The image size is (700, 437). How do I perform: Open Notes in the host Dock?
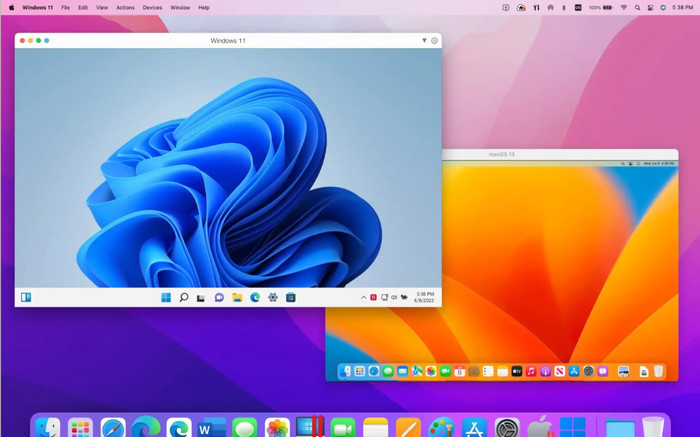(x=375, y=428)
